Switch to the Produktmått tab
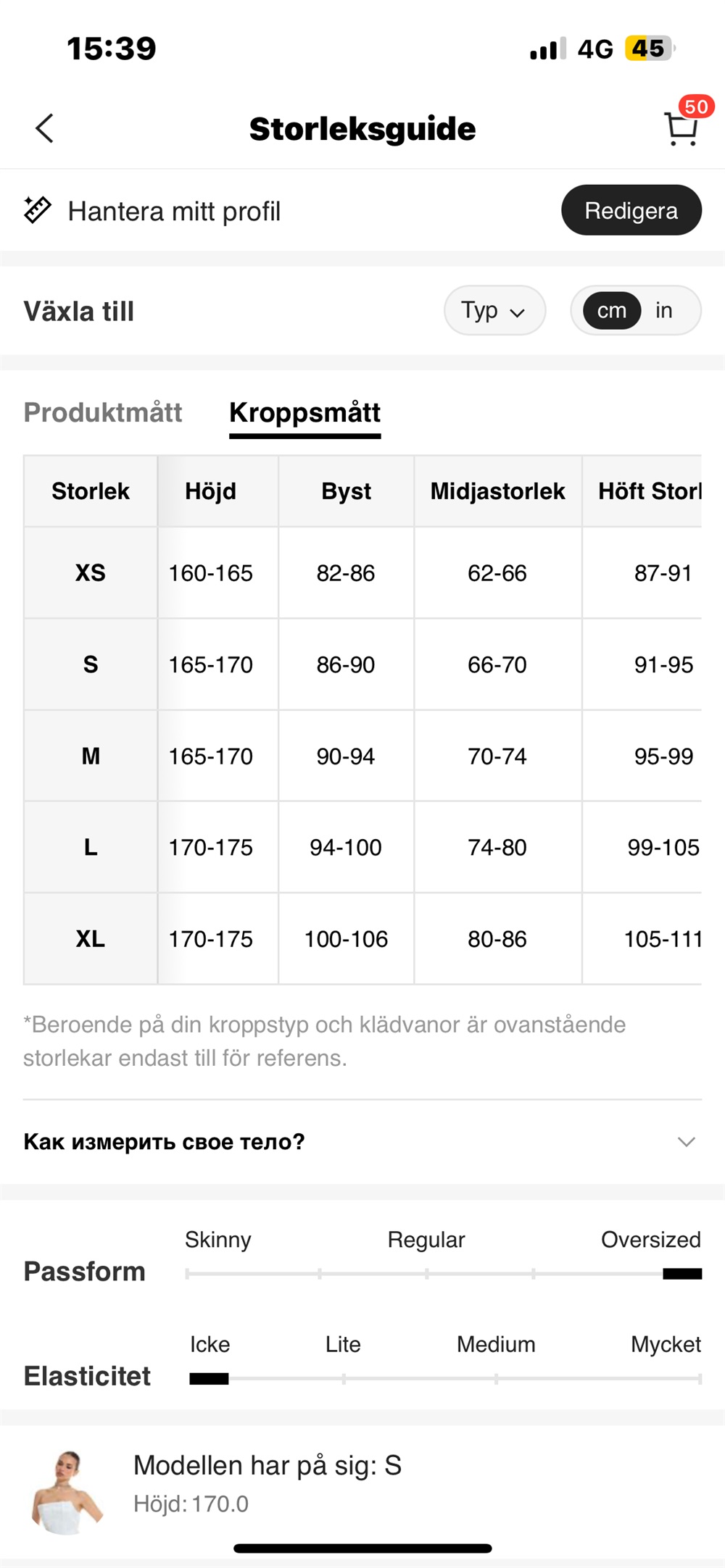This screenshot has height=1568, width=725. point(103,412)
